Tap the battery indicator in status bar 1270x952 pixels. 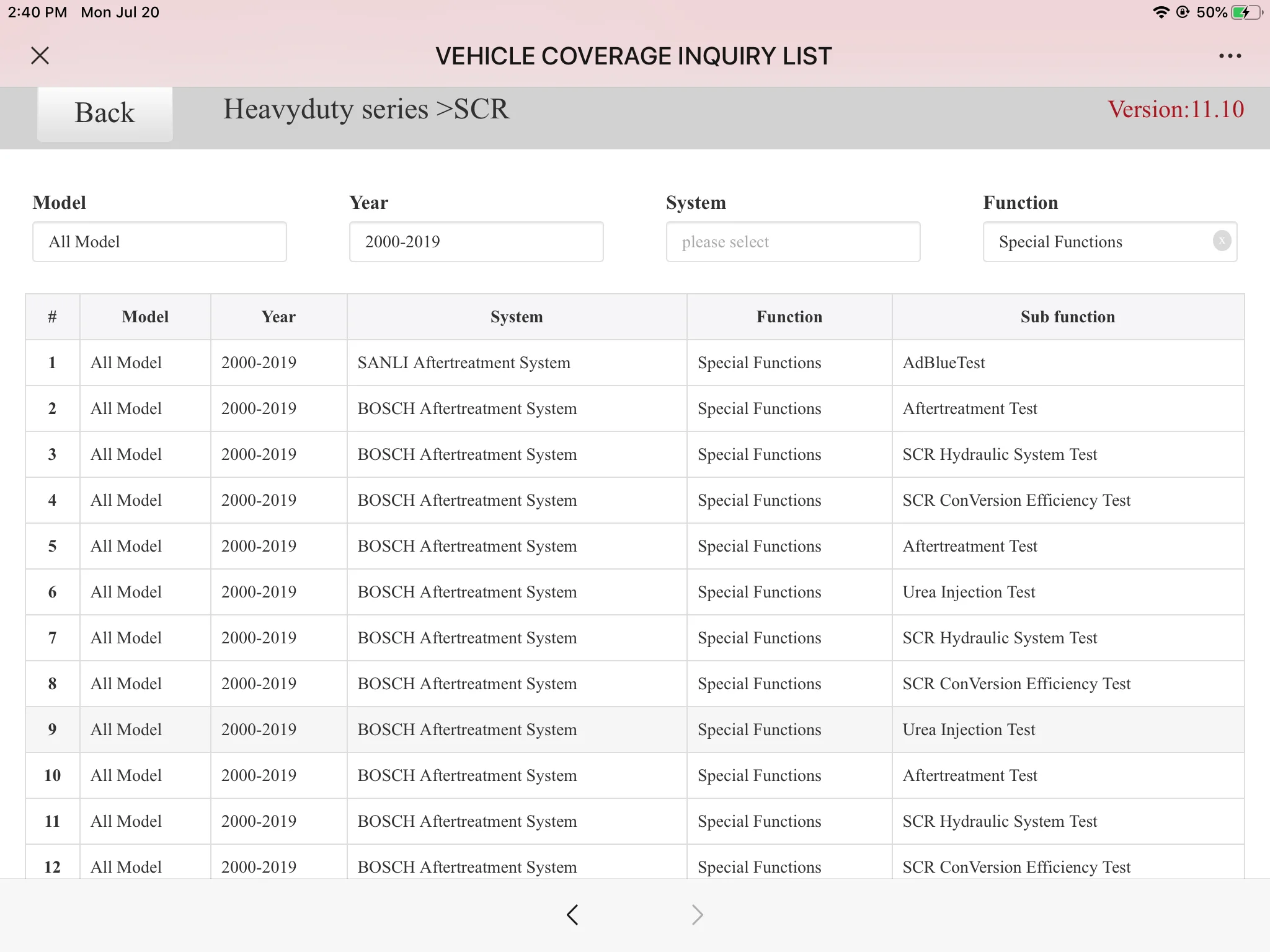[x=1245, y=12]
